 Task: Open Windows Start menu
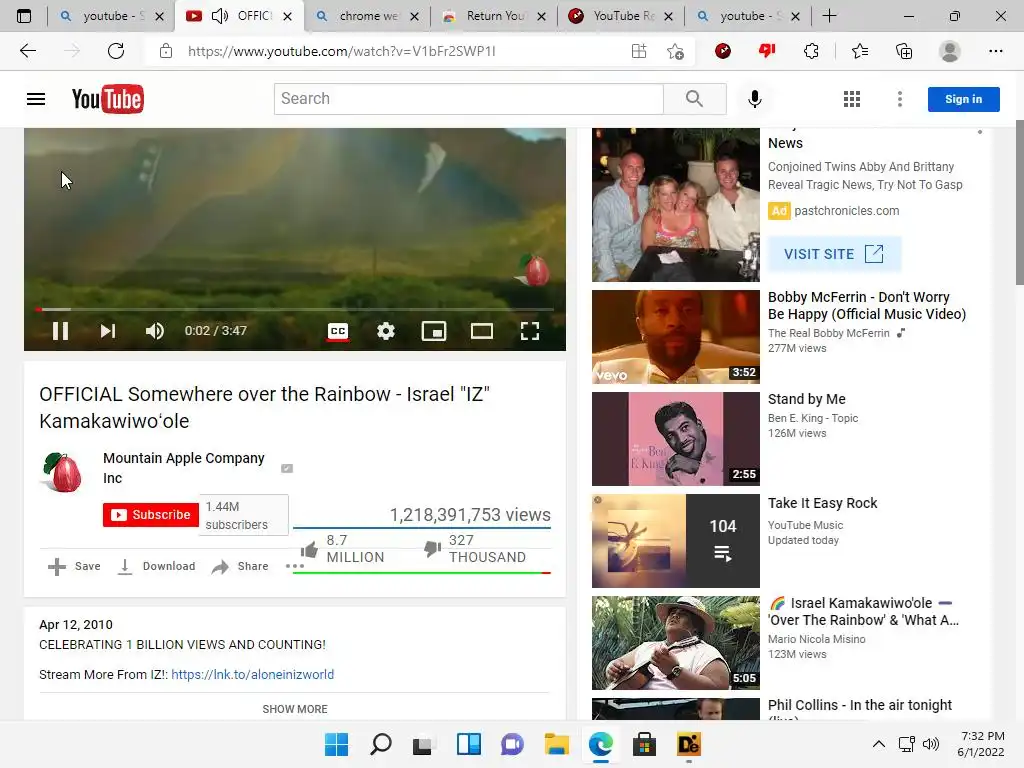point(336,744)
